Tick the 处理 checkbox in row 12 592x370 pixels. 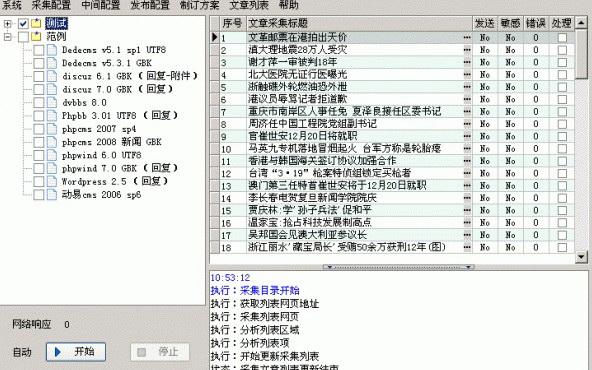click(x=562, y=173)
